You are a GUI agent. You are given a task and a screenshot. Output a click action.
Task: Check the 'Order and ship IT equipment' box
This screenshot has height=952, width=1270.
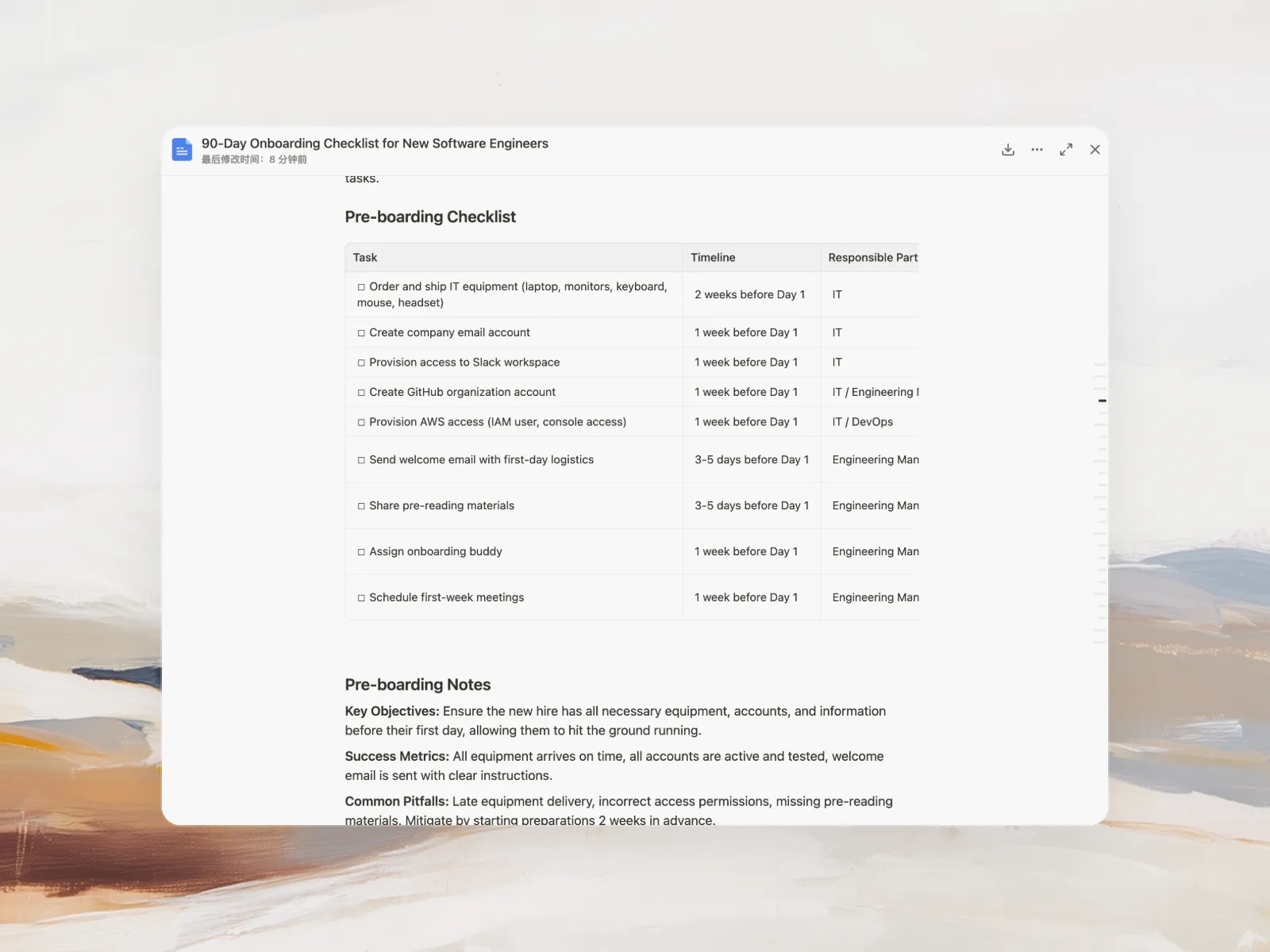(361, 287)
